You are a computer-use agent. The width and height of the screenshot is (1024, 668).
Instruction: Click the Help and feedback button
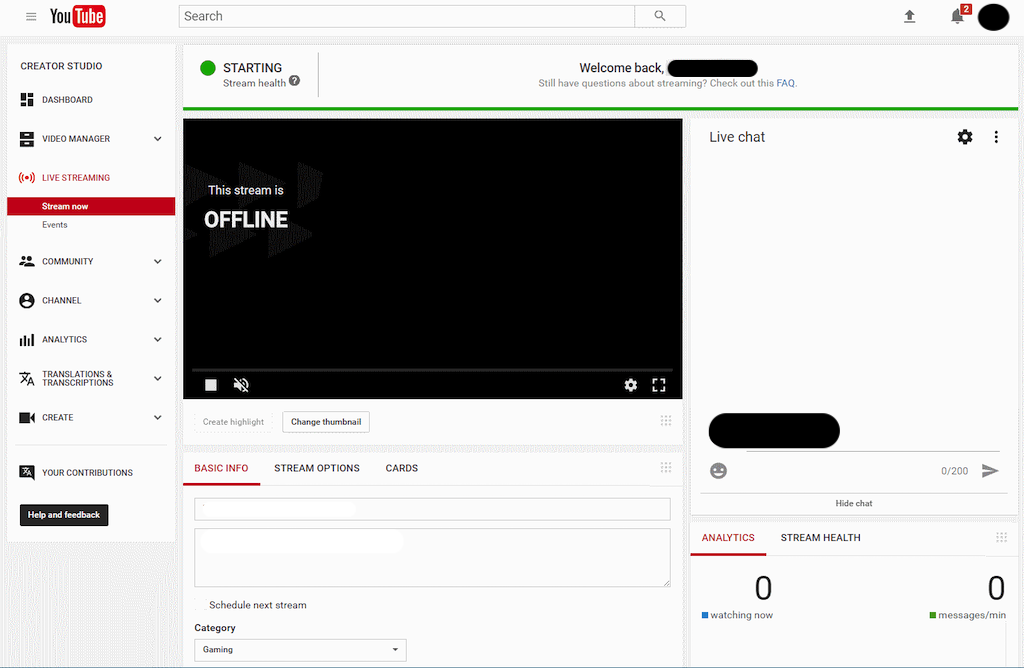64,515
